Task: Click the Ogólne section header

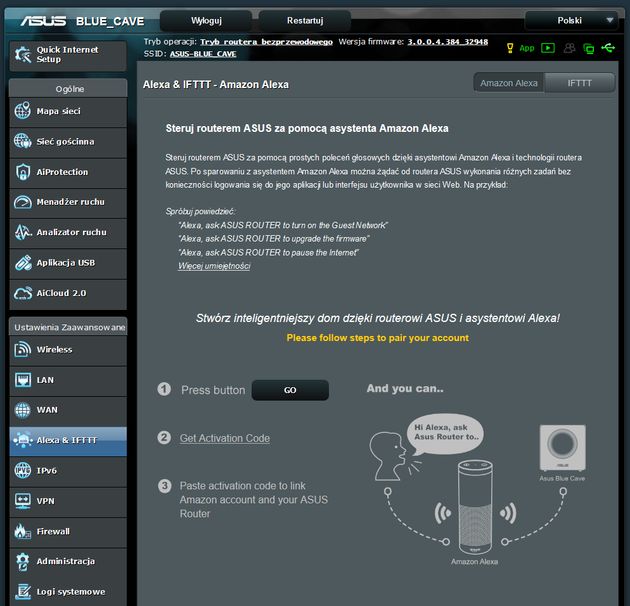Action: click(x=68, y=88)
